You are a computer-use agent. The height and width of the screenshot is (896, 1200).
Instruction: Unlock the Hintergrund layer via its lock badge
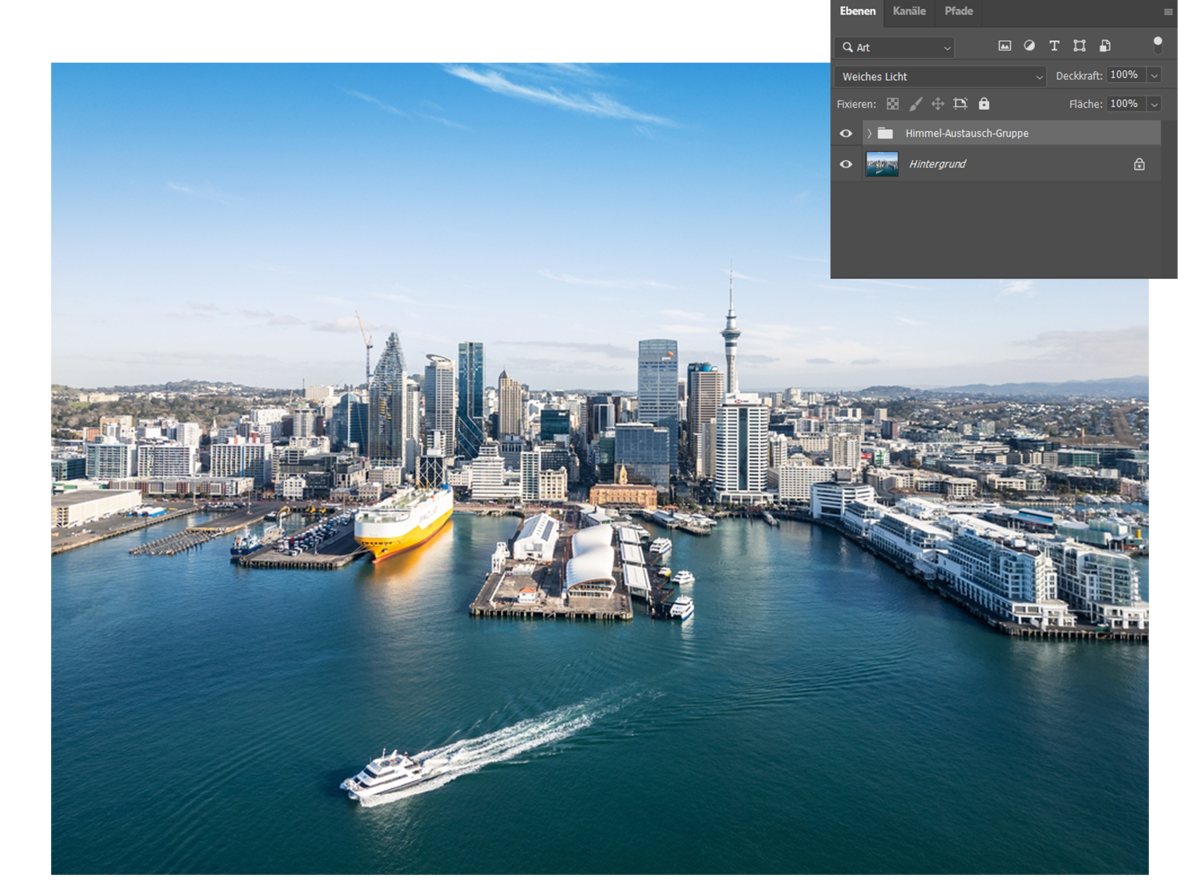pos(1139,163)
